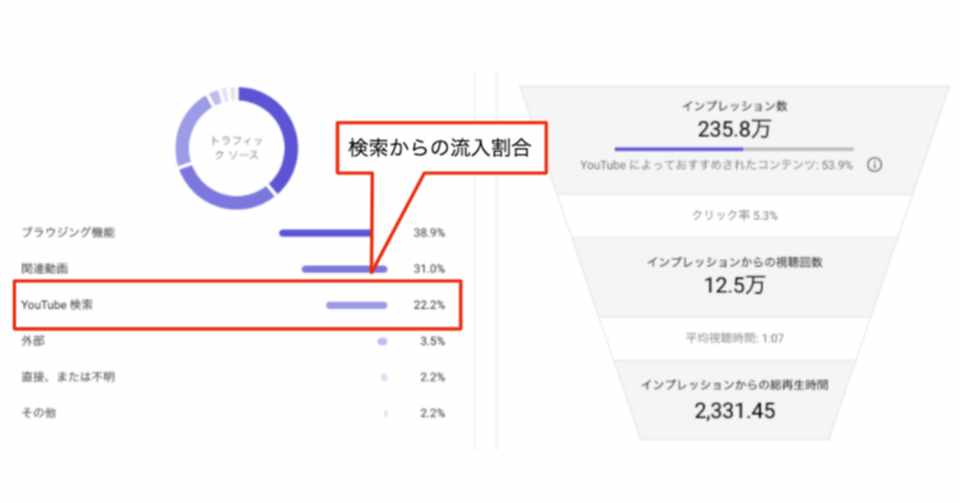The width and height of the screenshot is (960, 503).
Task: Click the 平均視聴時間 1:07 funnel row
Action: (x=734, y=338)
